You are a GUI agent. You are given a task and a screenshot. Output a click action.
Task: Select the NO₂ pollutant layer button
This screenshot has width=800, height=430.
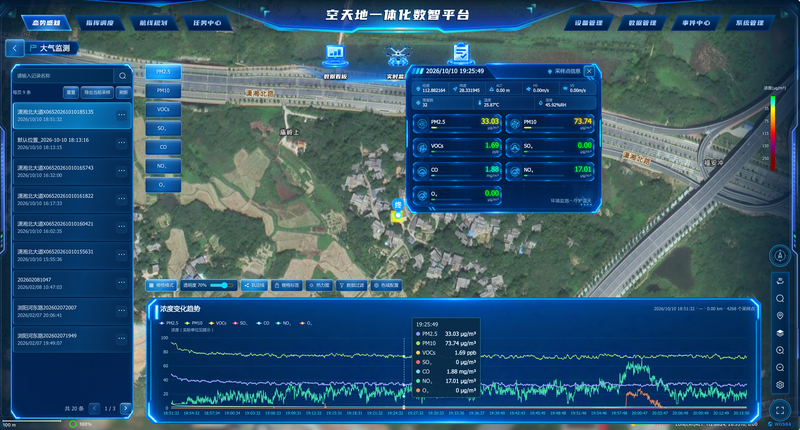(x=163, y=166)
